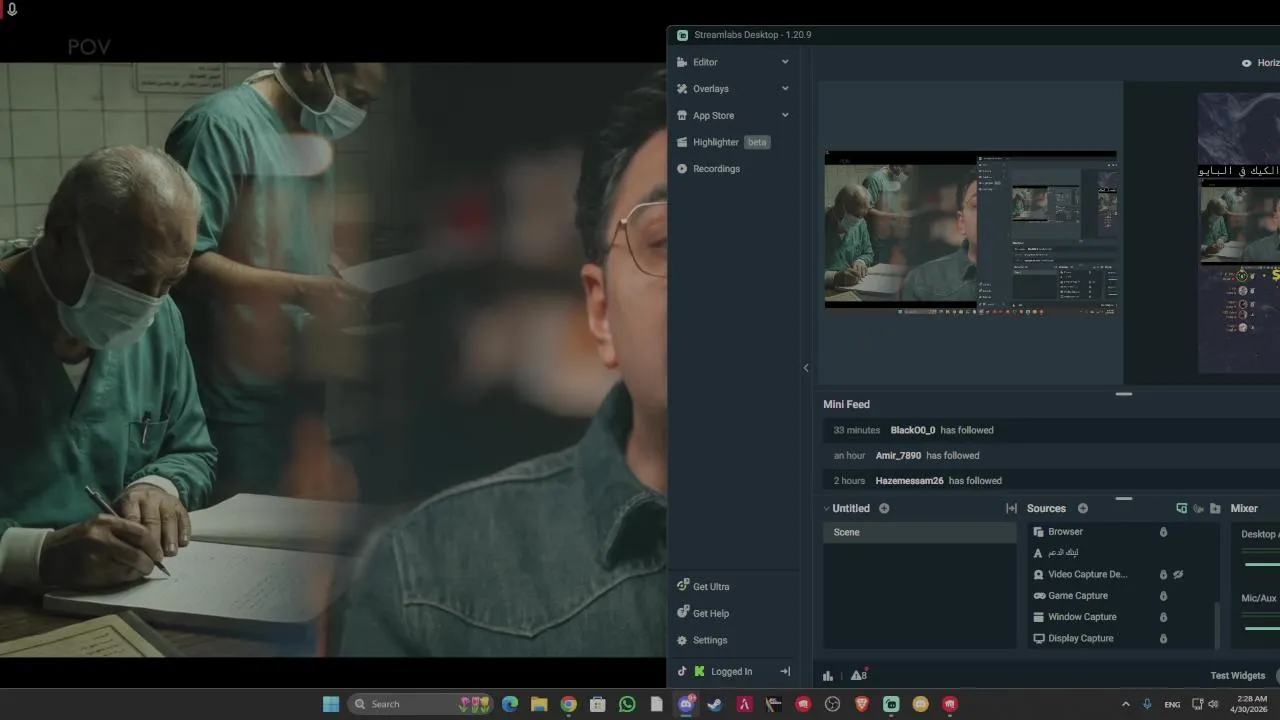Viewport: 1280px width, 720px height.
Task: Click the resize handle above Mini Feed
Action: click(1124, 394)
